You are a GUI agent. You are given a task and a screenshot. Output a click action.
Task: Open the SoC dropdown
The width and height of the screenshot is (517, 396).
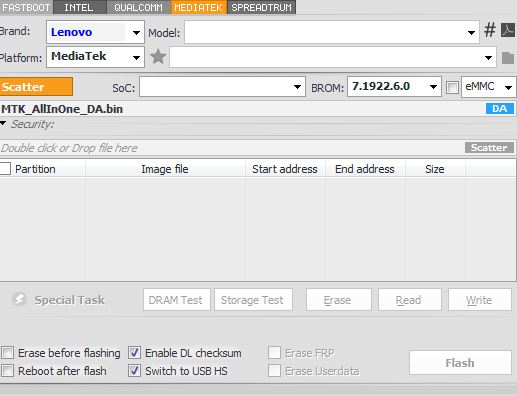click(222, 87)
